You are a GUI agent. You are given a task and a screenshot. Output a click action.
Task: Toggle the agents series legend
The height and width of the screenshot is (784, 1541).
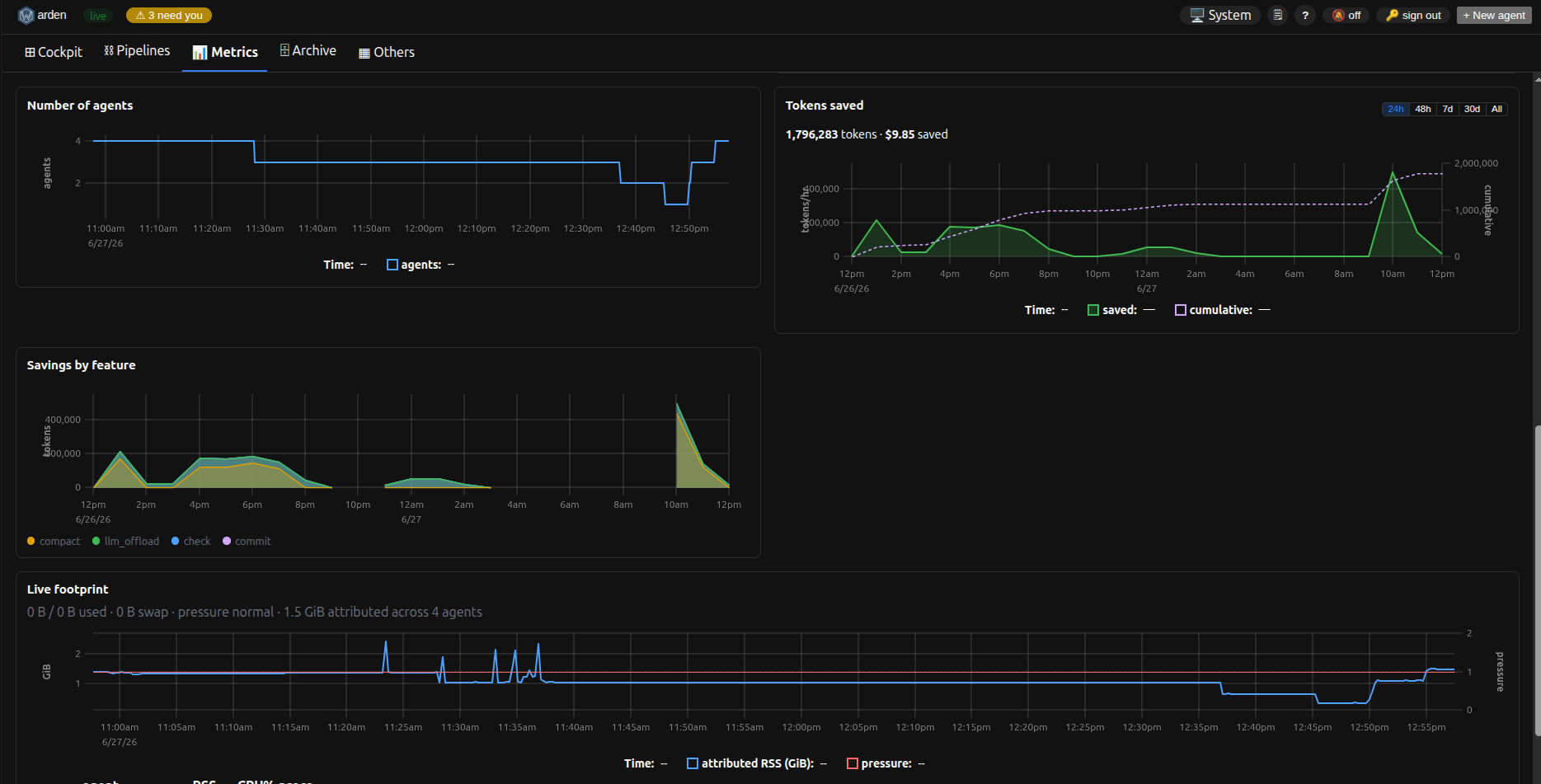(x=415, y=265)
